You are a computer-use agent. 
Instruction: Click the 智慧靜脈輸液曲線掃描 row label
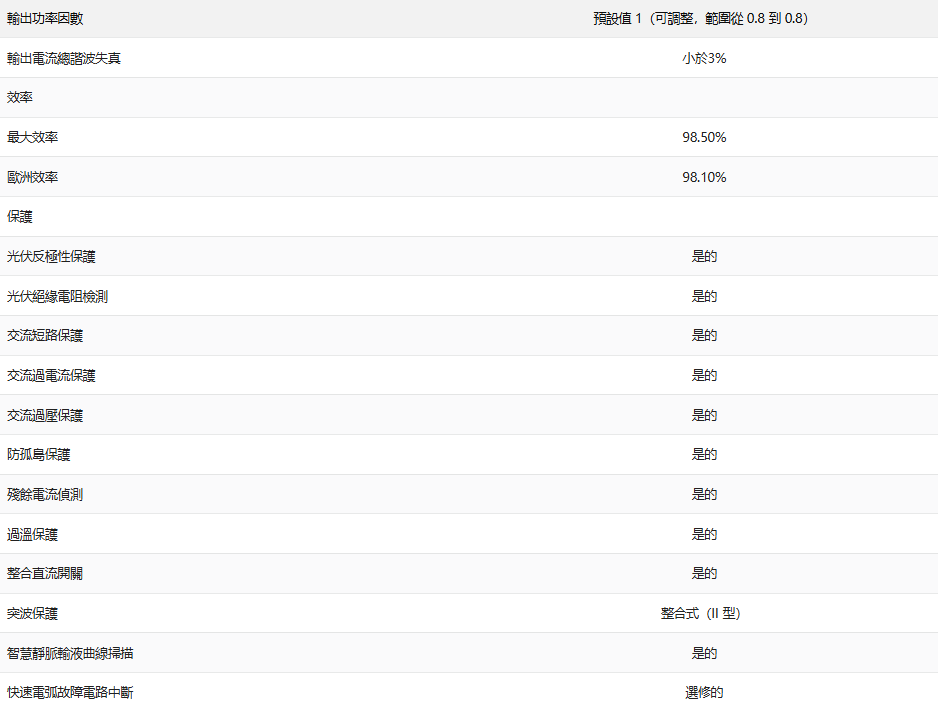(x=70, y=653)
